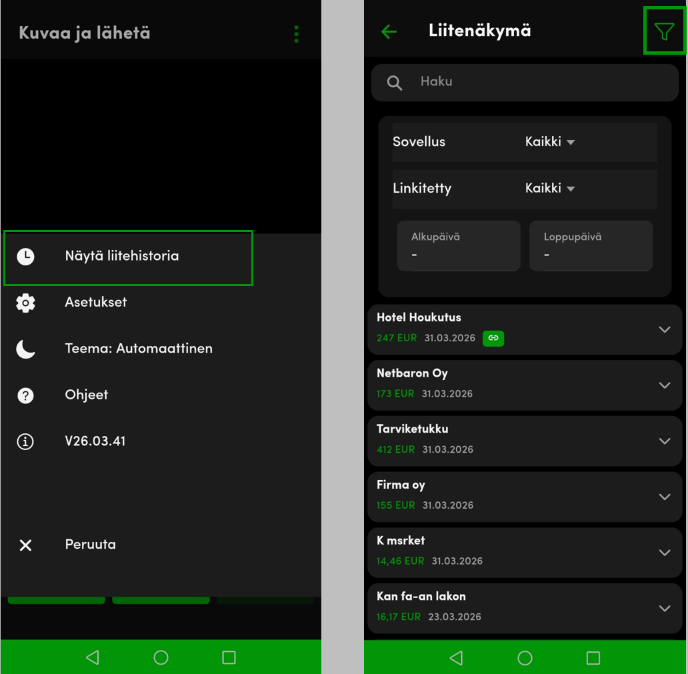
Task: Click the gear icon beside Asetukset
Action: [26, 303]
